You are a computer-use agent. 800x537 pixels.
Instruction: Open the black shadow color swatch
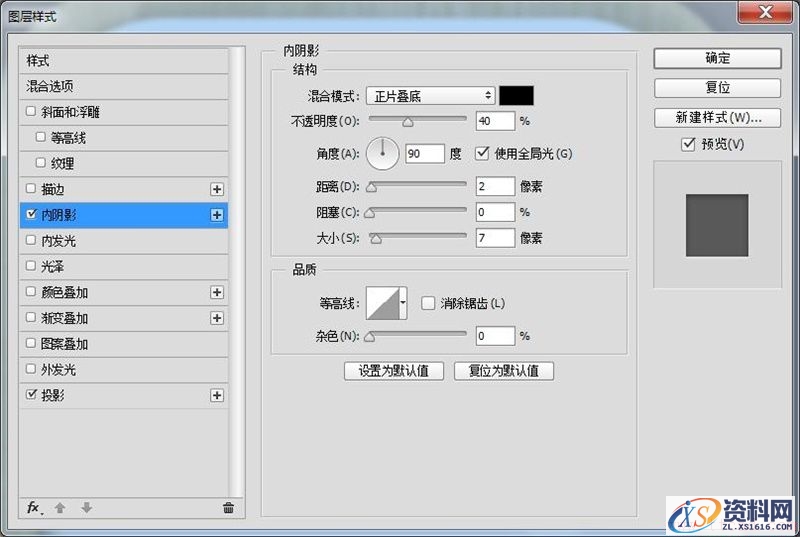coord(516,96)
